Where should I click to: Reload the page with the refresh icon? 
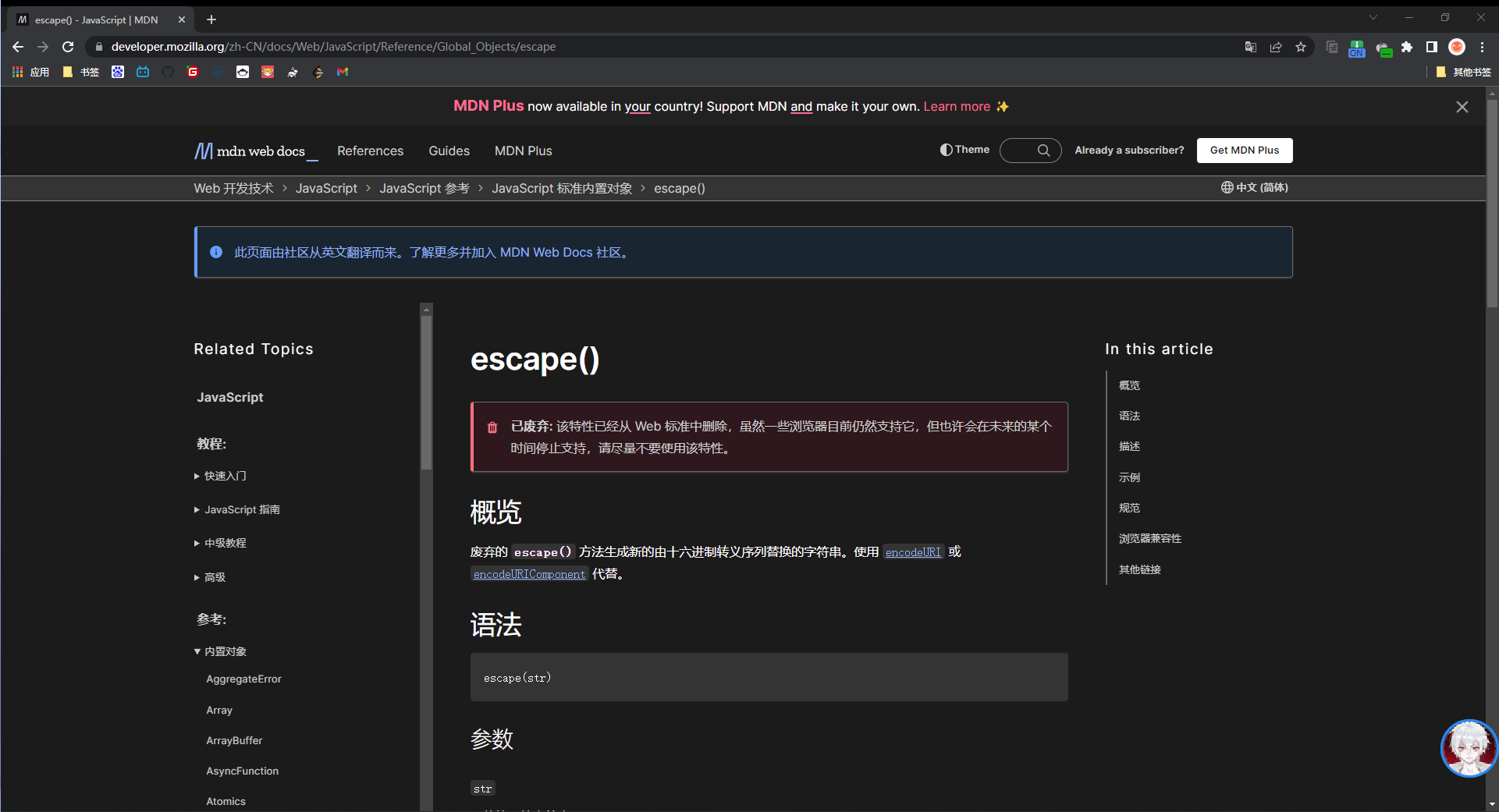coord(68,47)
